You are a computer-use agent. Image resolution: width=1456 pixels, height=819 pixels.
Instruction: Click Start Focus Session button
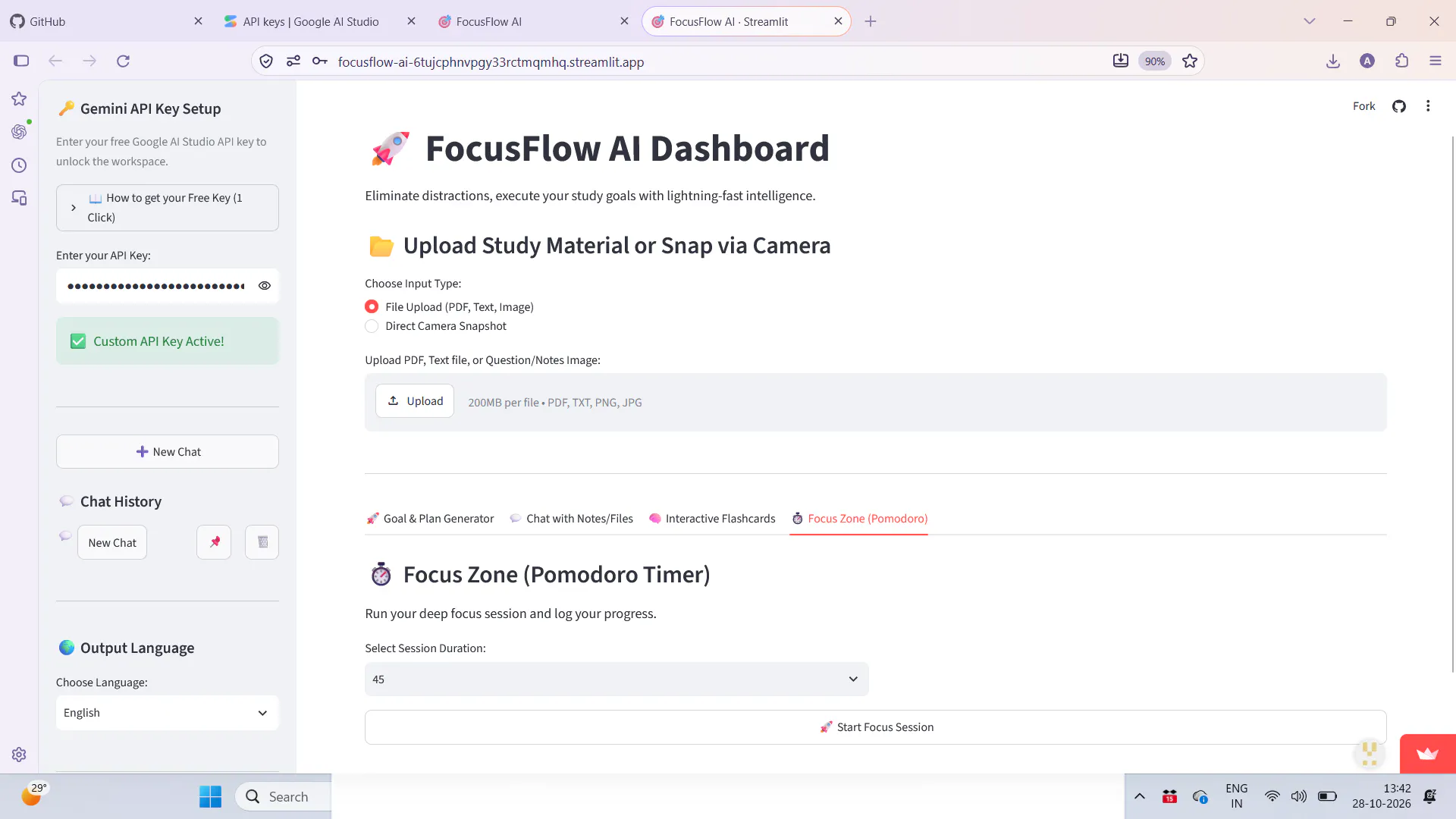point(876,727)
